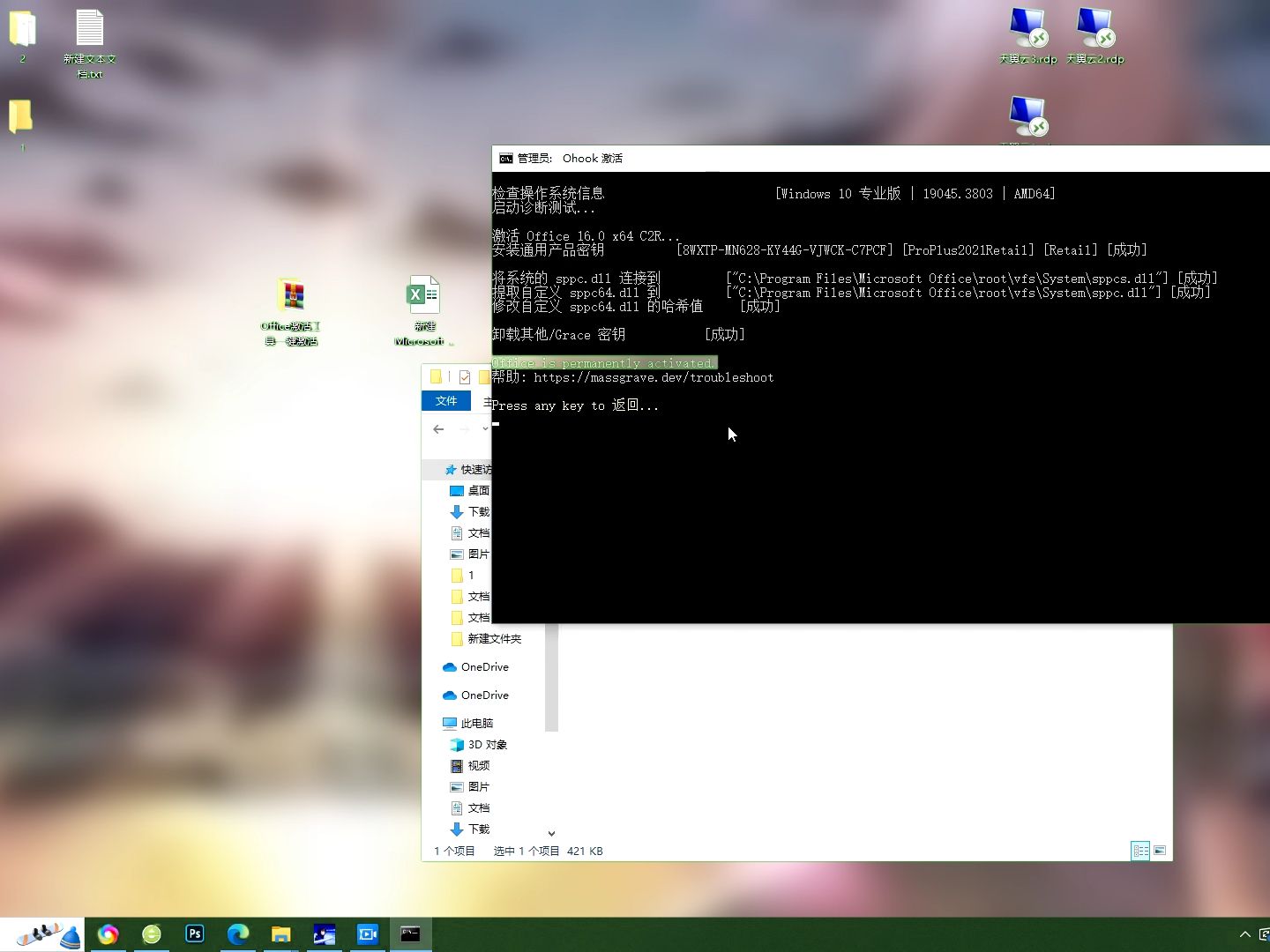
Task: Go forward in the Explorer window
Action: pos(464,429)
